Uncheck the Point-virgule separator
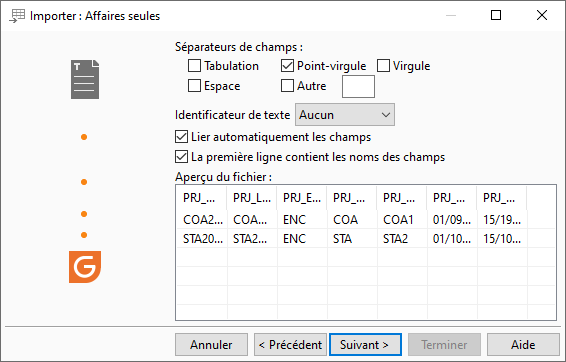This screenshot has height=362, width=566. 287,66
